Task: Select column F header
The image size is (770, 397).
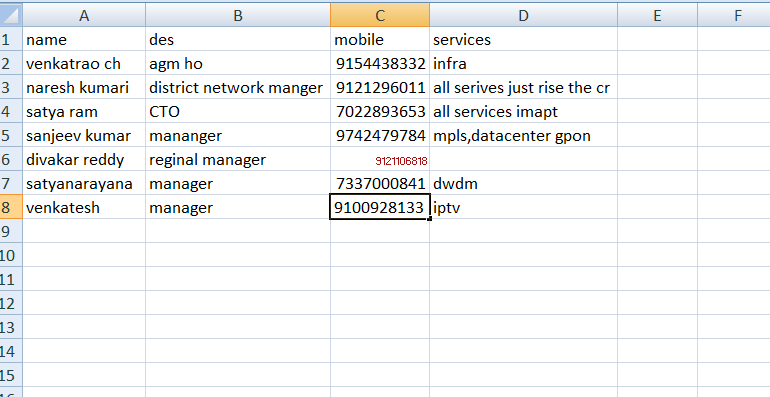Action: [x=734, y=15]
